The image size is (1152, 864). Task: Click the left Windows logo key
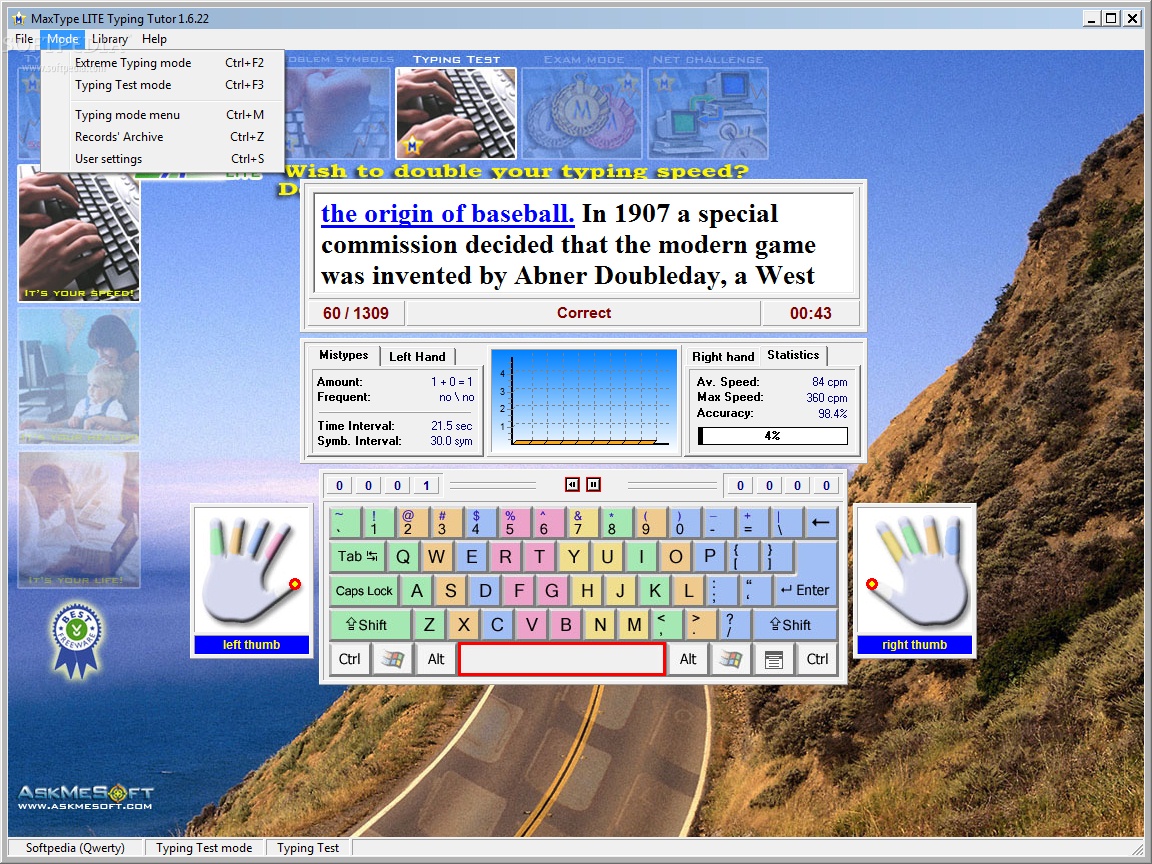pyautogui.click(x=393, y=660)
